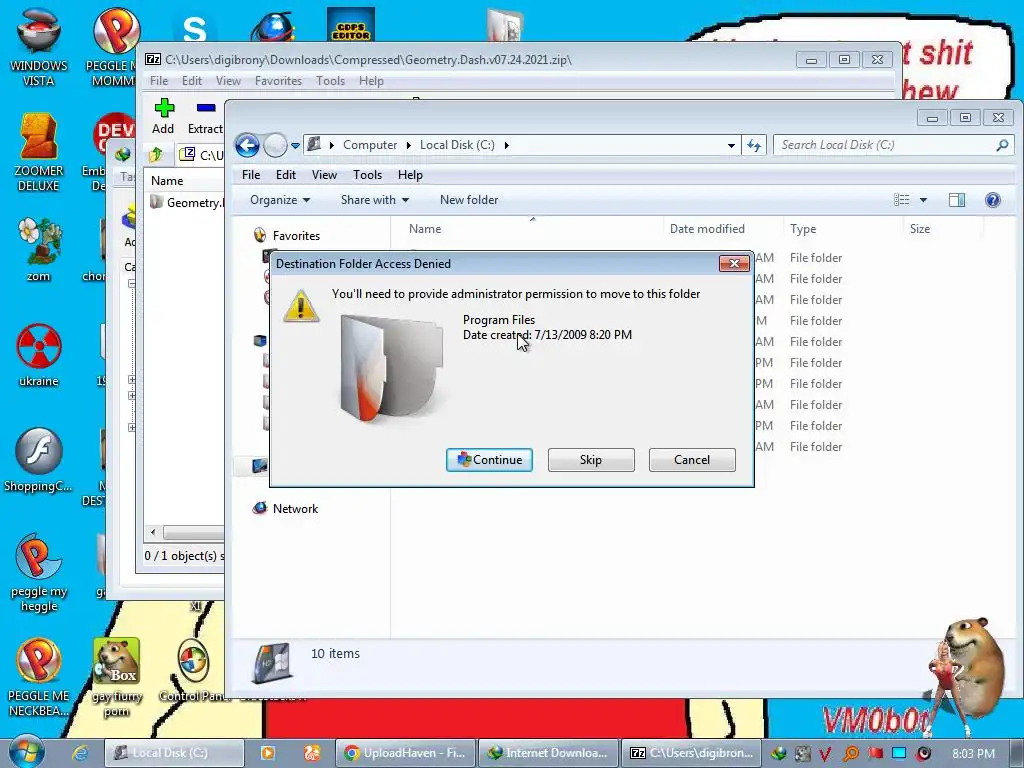This screenshot has width=1024, height=768.
Task: Select Geometry item in 7-Zip list
Action: click(187, 202)
